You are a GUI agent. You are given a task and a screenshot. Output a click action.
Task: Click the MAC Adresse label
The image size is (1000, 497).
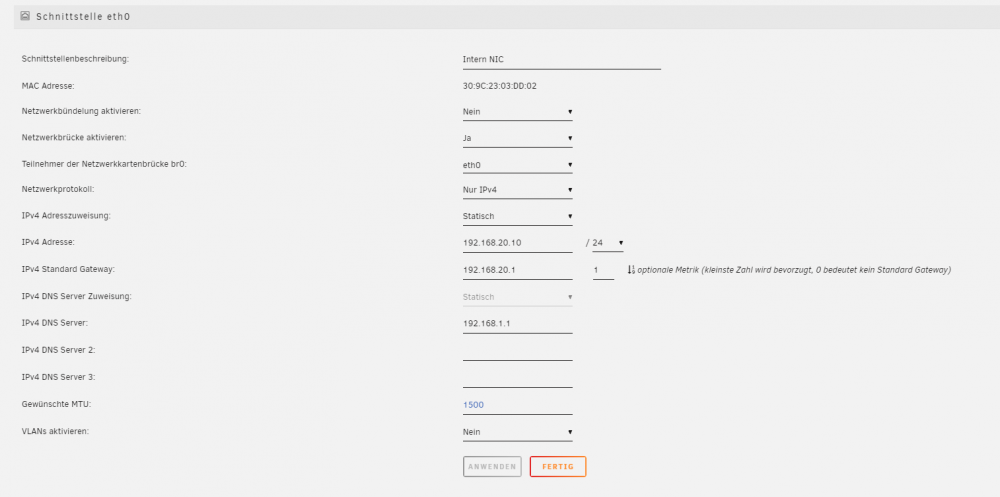[48, 85]
